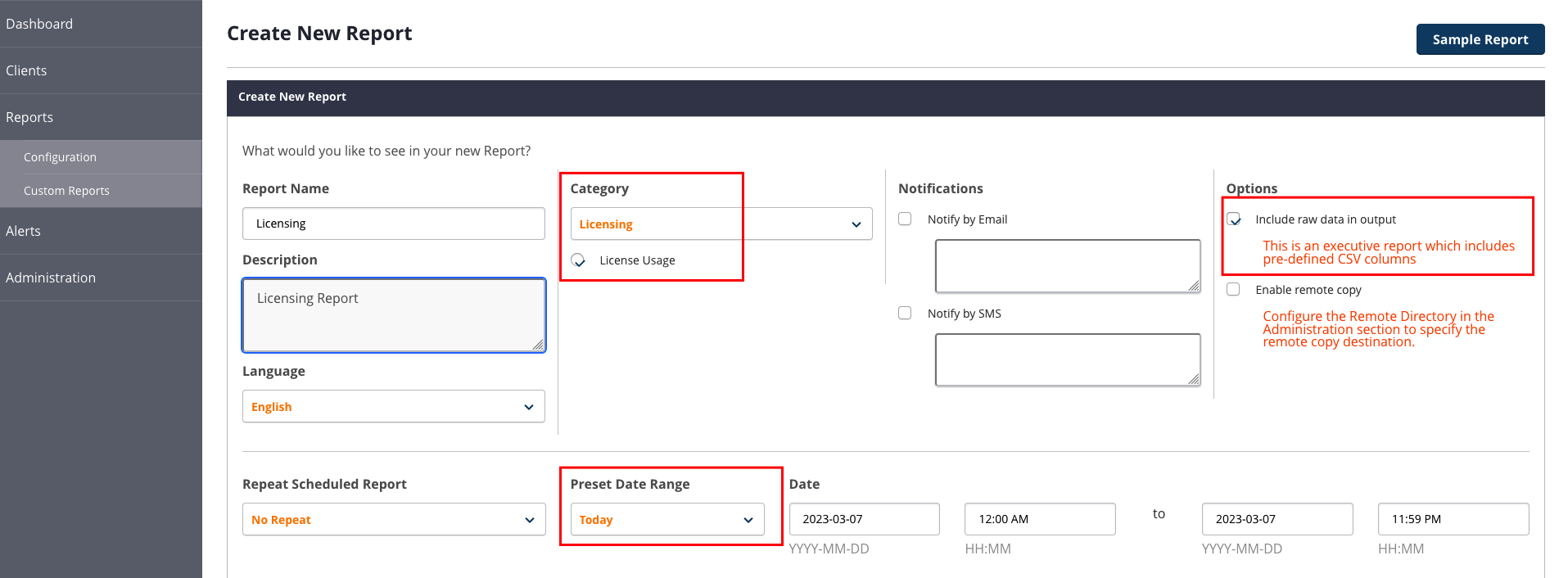Click the Today dropdown chevron arrow
The image size is (1568, 578).
pos(748,520)
